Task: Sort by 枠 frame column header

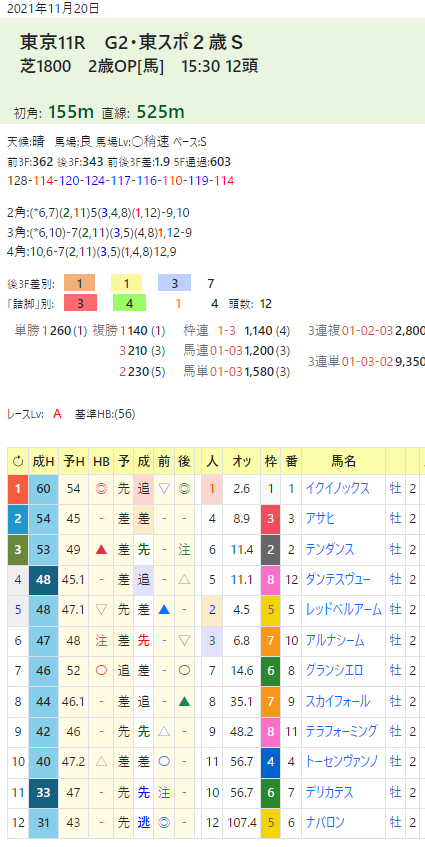Action: (271, 461)
